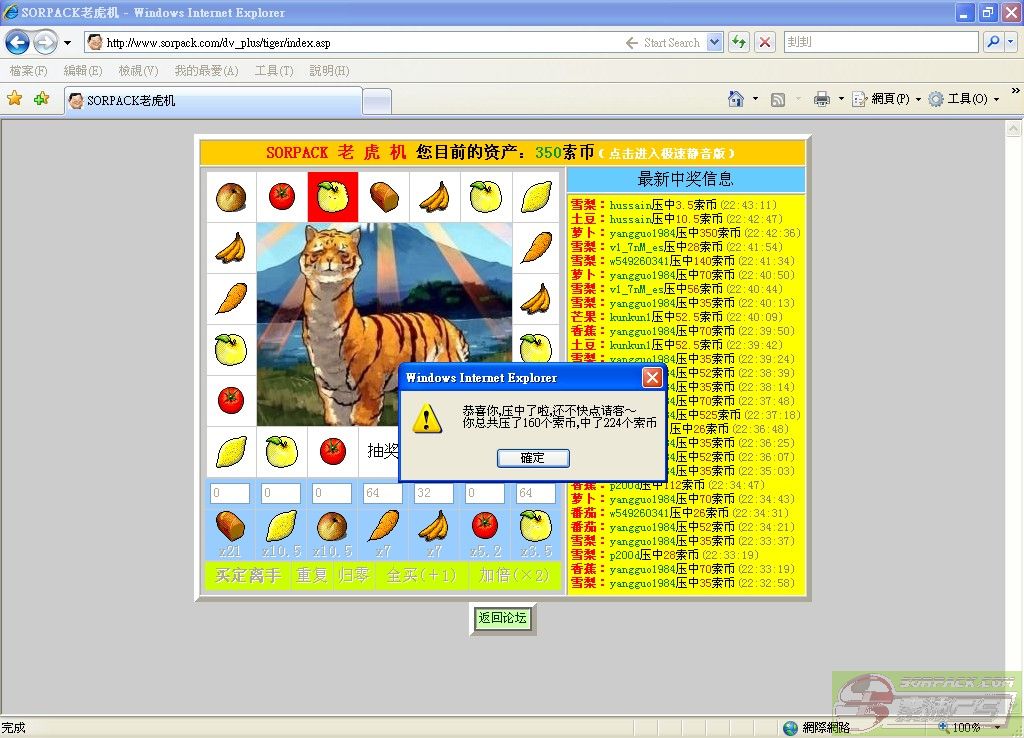Click the Print icon in command bar
Screen dimensions: 1024x738
coord(822,99)
